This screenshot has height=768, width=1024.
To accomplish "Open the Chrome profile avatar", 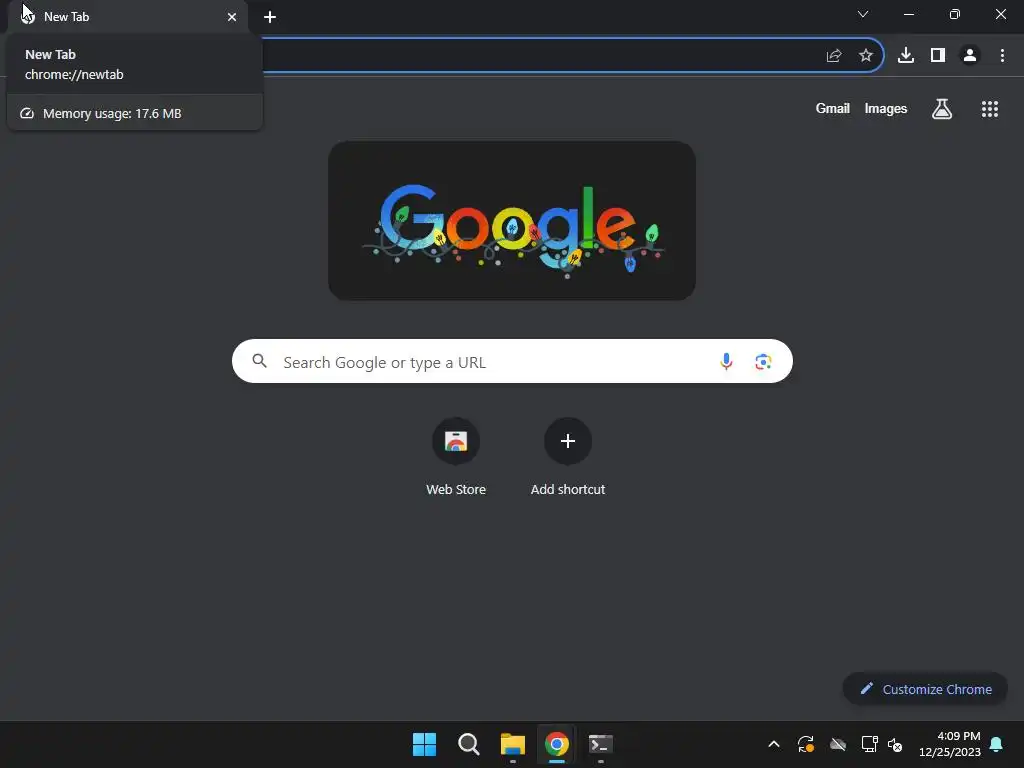I will (970, 56).
